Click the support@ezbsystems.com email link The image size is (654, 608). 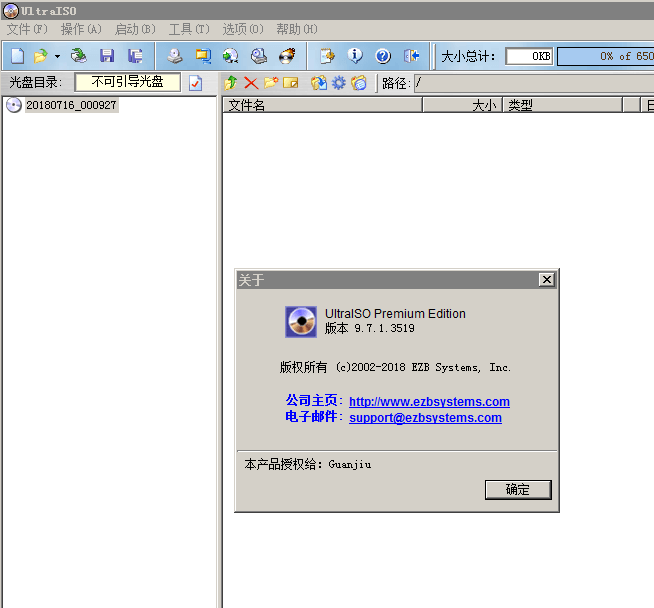click(425, 418)
